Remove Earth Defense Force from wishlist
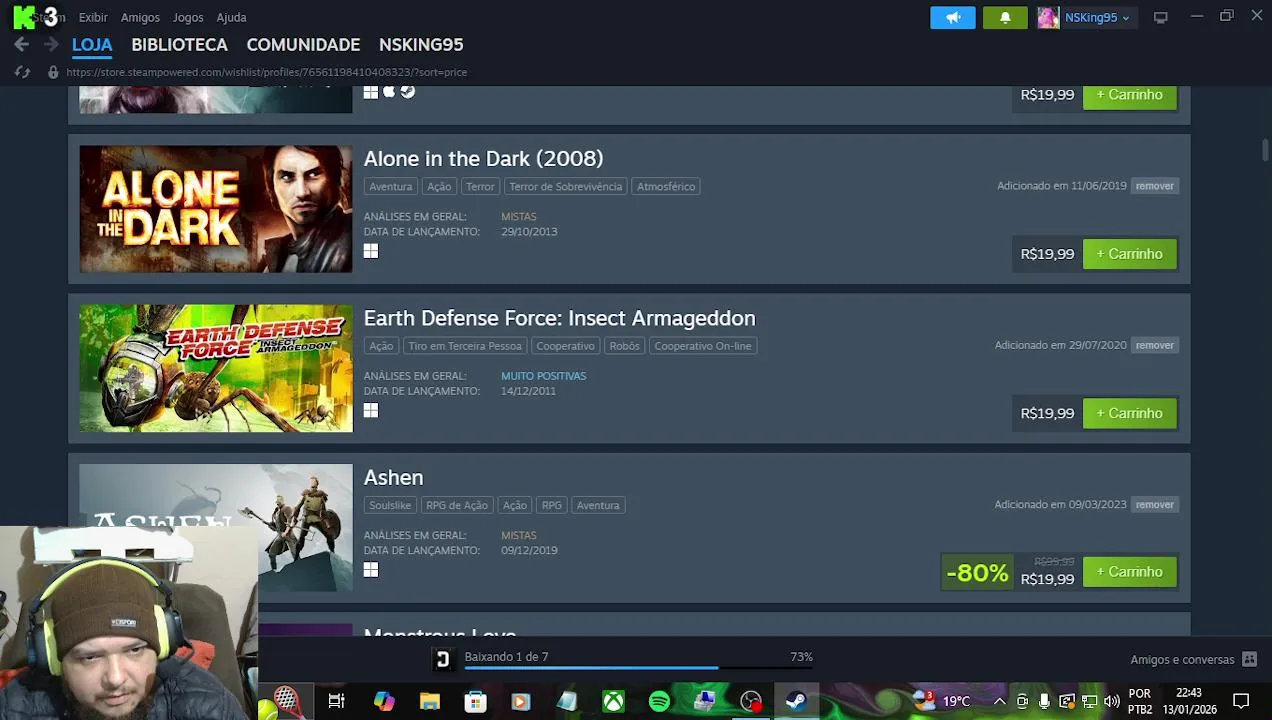The image size is (1272, 720). (x=1154, y=345)
